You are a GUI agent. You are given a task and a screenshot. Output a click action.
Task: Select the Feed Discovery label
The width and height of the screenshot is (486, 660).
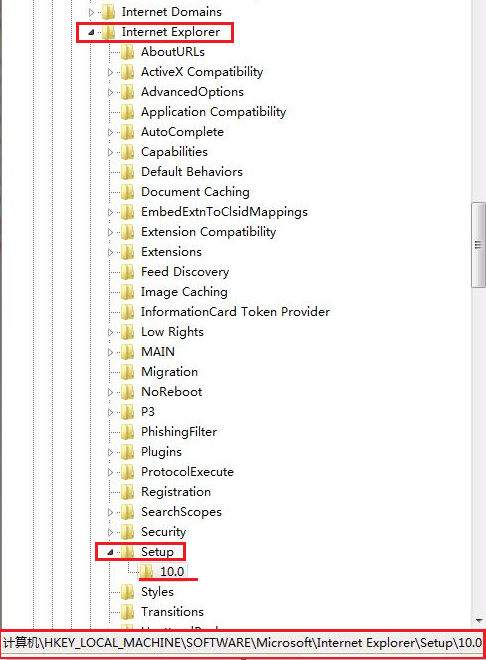click(x=185, y=272)
